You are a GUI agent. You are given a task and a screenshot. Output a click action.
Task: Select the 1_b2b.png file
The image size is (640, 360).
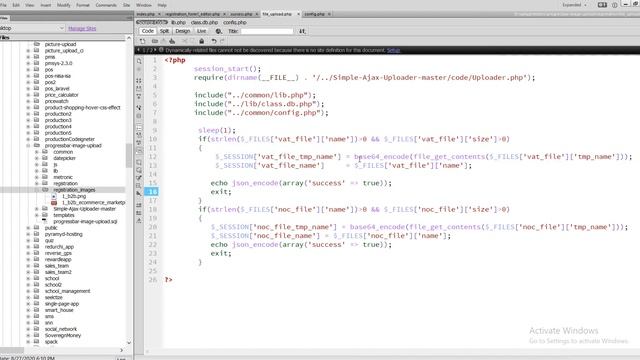[74, 196]
